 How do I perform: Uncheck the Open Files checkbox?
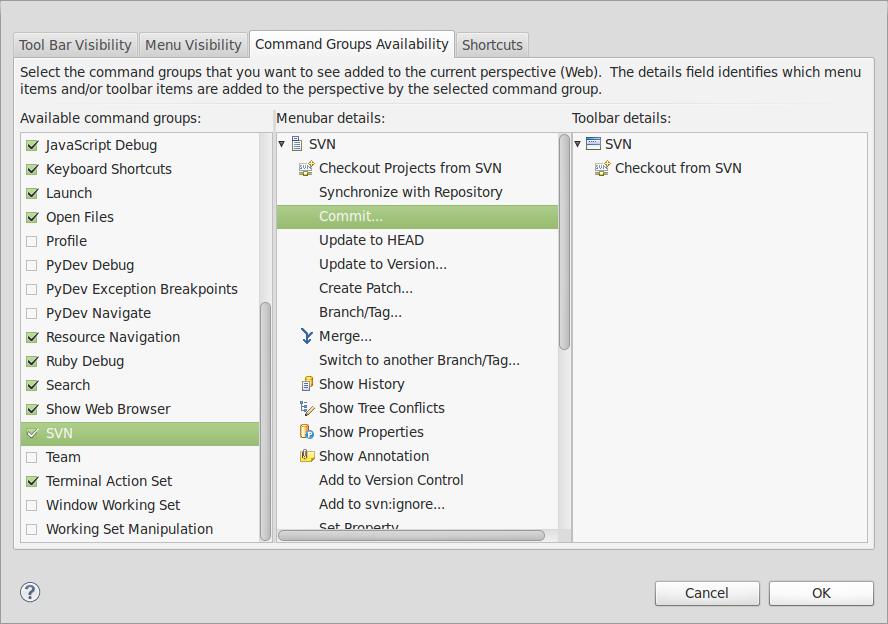click(x=32, y=217)
